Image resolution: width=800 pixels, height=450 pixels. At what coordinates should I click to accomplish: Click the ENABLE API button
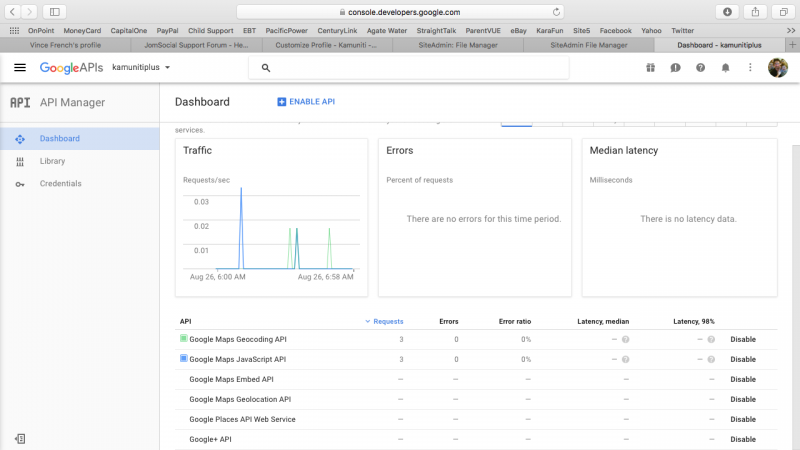(x=306, y=102)
